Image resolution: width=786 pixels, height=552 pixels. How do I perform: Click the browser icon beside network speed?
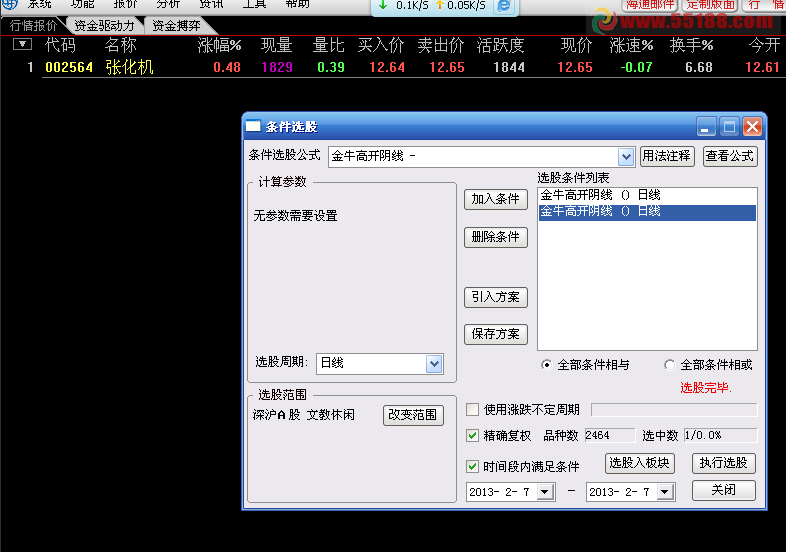[504, 6]
